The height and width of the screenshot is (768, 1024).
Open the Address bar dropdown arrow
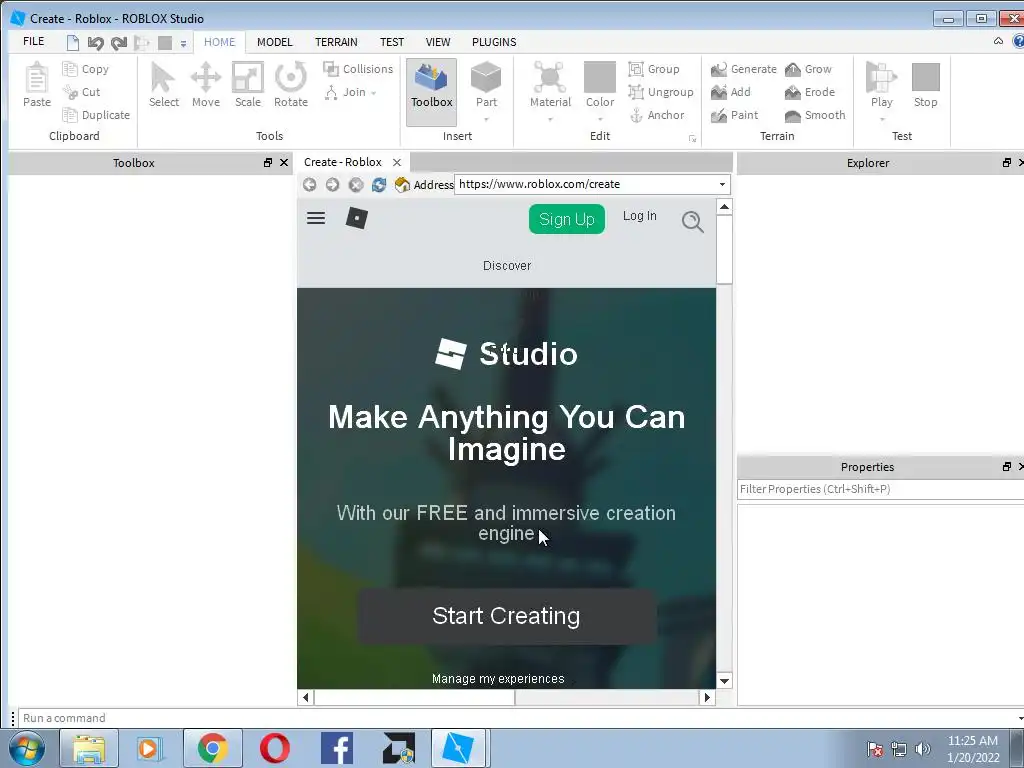(x=722, y=184)
